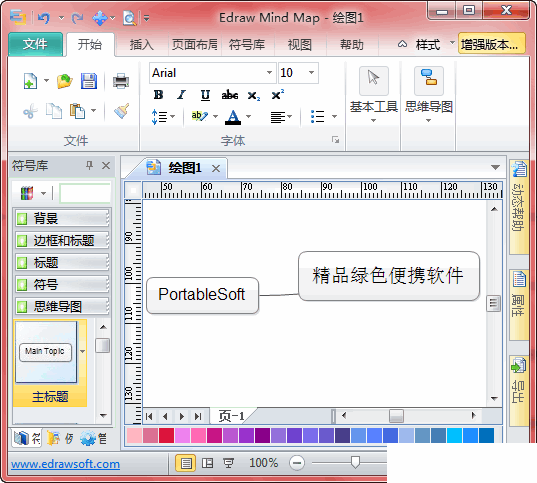The height and width of the screenshot is (483, 537).
Task: Expand the highlight color dropdown arrow
Action: 215,116
